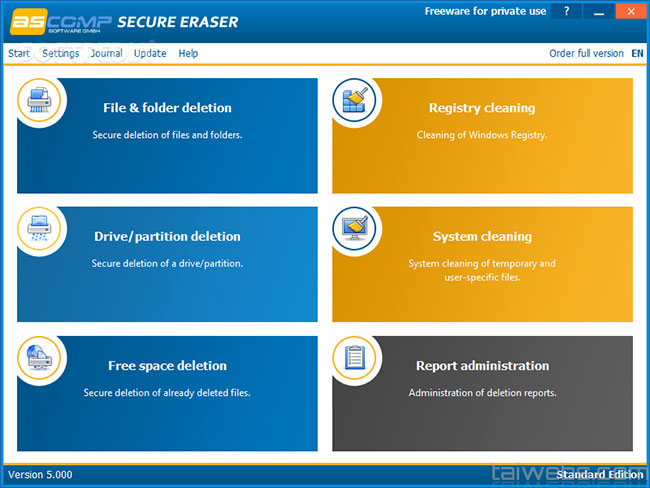Select the Update menu item
Viewport: 650px width, 488px height.
tap(150, 53)
